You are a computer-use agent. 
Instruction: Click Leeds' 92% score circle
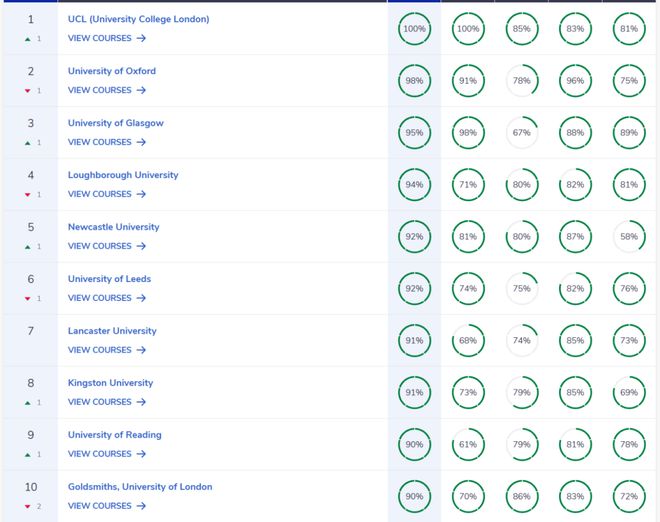click(415, 288)
